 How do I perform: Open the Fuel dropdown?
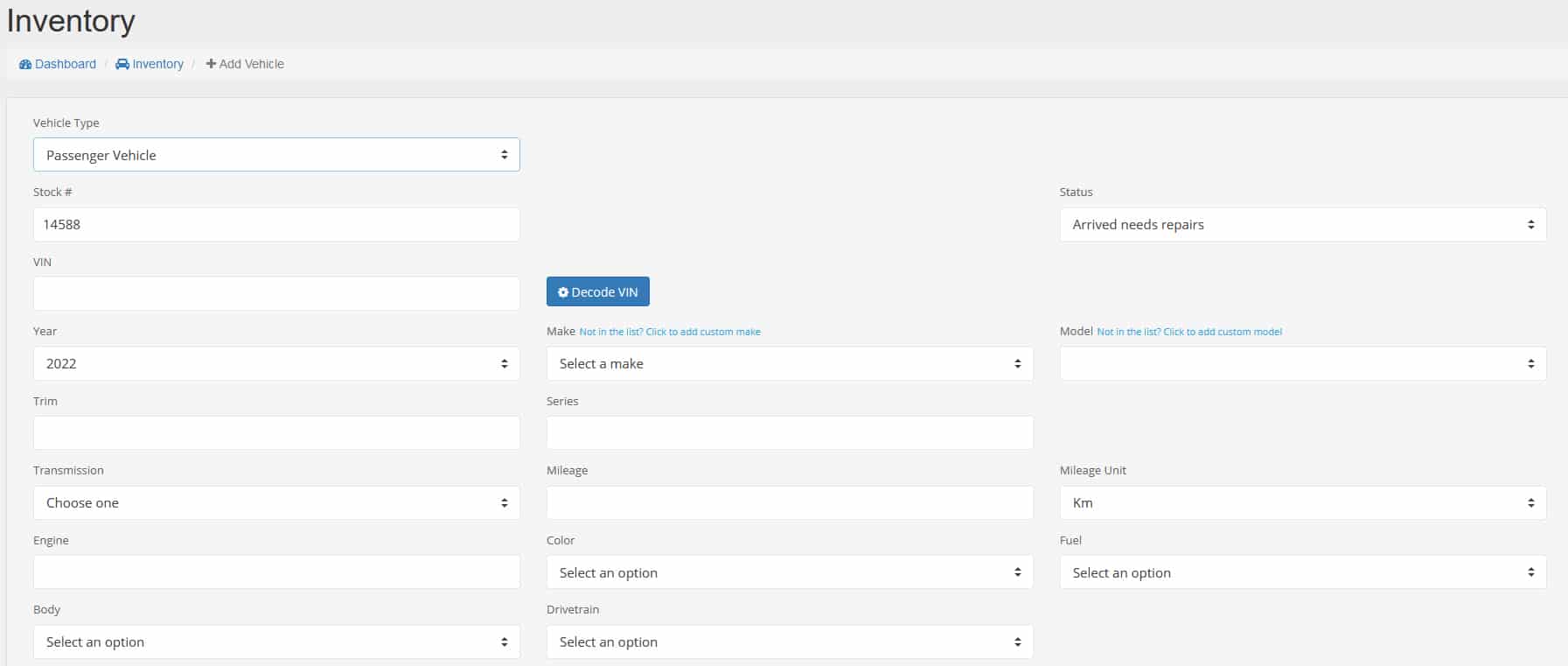point(1303,571)
